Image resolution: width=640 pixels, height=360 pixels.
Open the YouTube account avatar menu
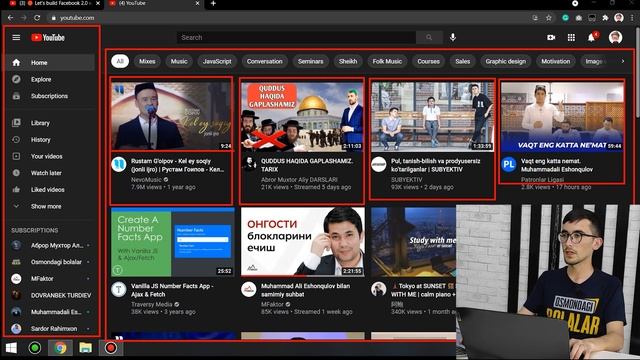coord(616,38)
